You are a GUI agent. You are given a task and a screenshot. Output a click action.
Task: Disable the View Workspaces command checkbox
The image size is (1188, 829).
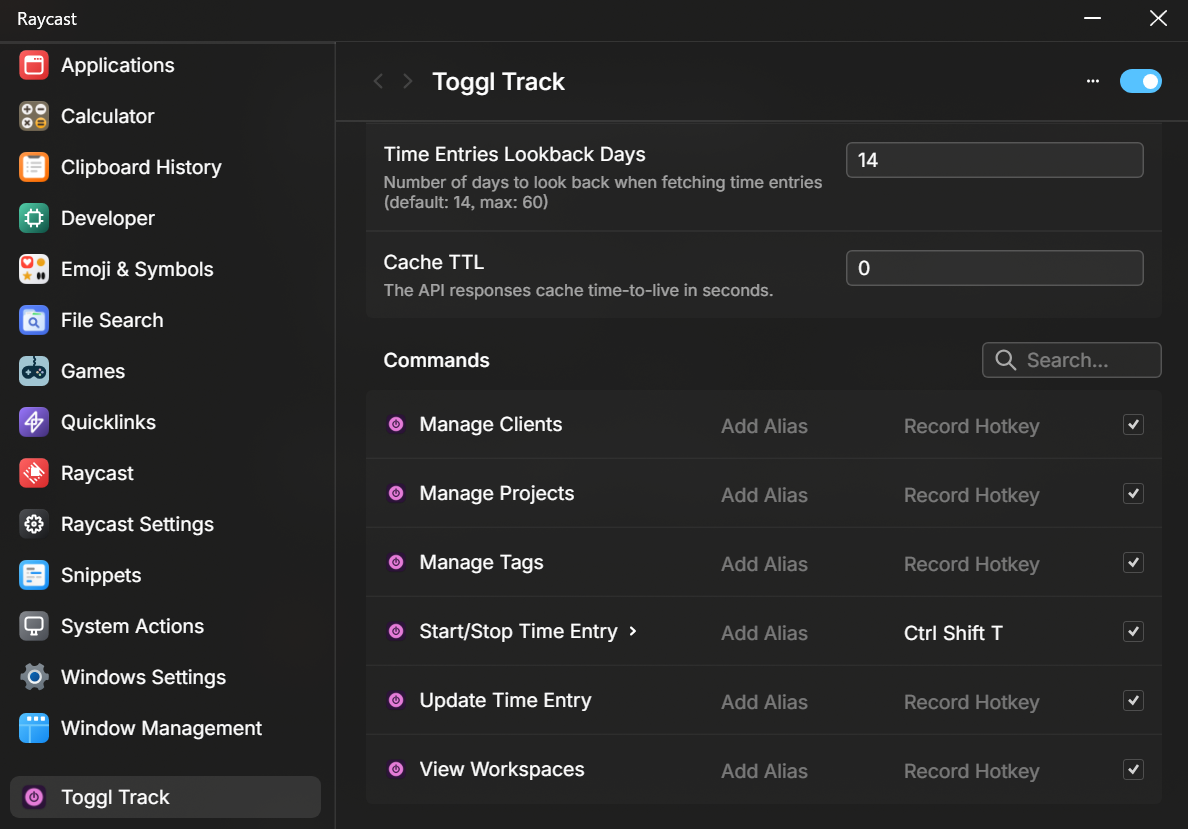point(1133,770)
